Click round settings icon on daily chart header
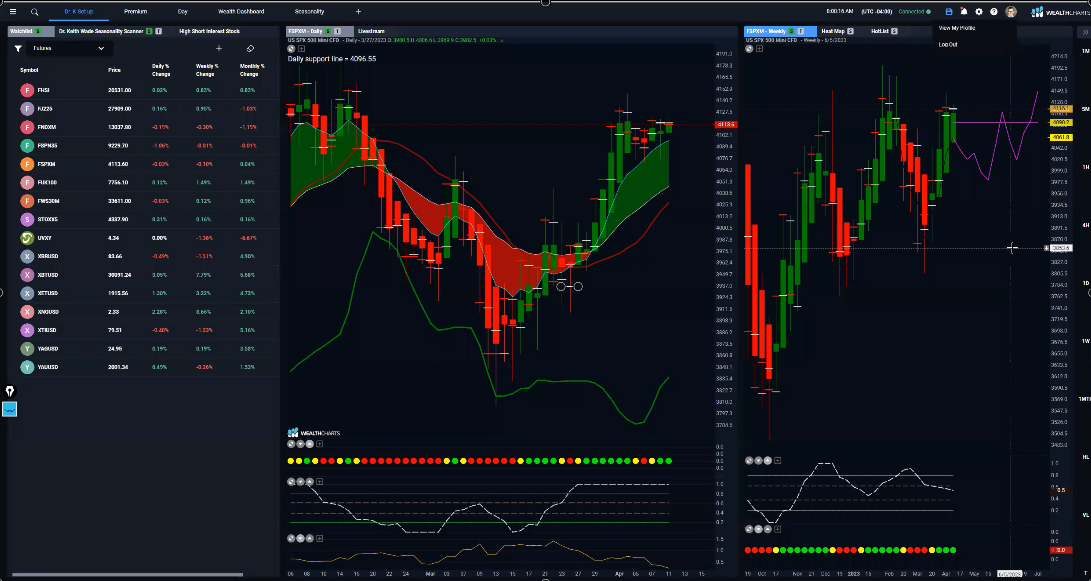The image size is (1091, 581). tap(292, 49)
